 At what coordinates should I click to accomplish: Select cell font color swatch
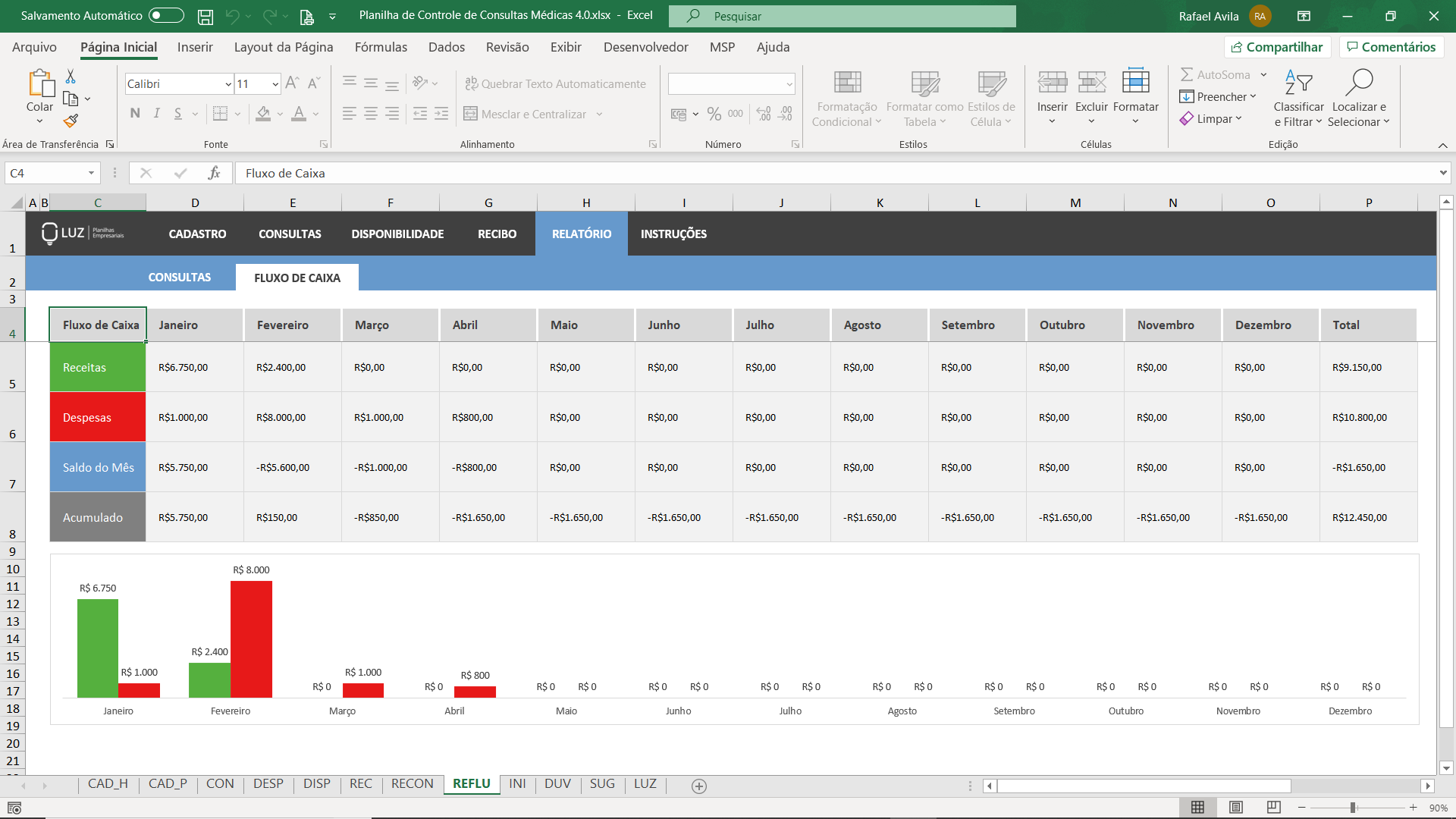tap(299, 120)
